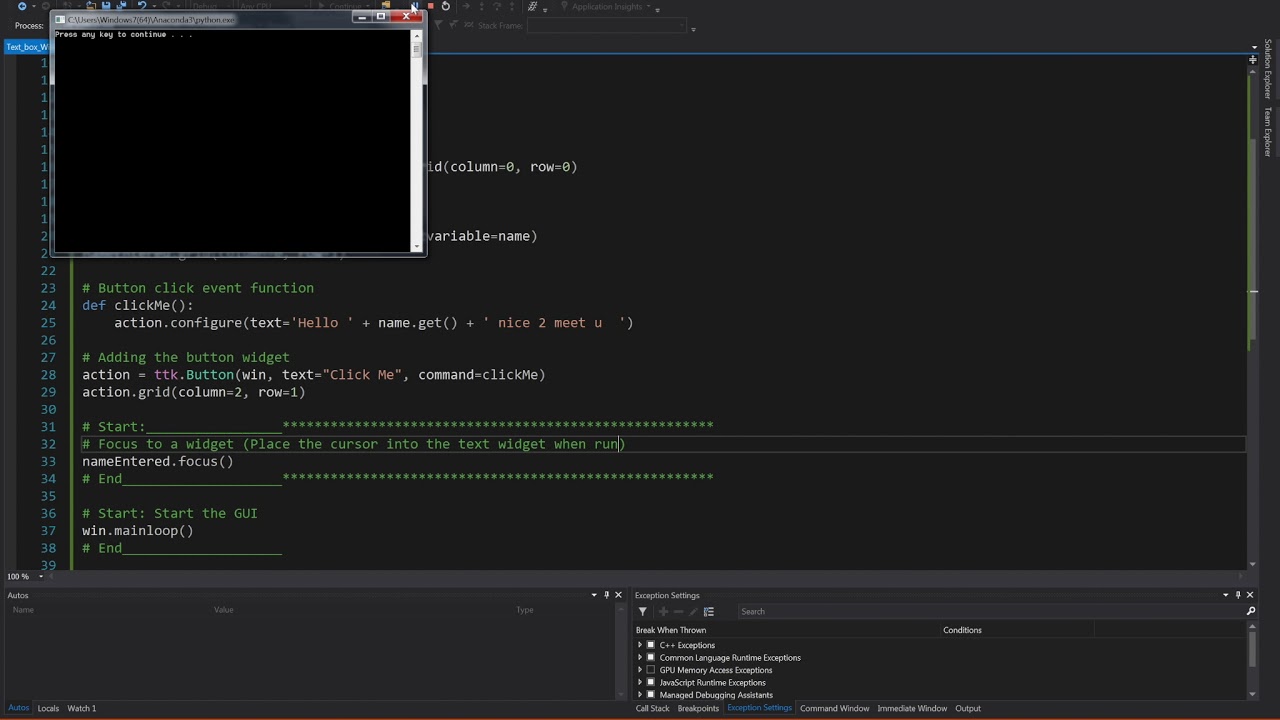
Task: Click the console window vertical scrollbar
Action: pyautogui.click(x=417, y=140)
